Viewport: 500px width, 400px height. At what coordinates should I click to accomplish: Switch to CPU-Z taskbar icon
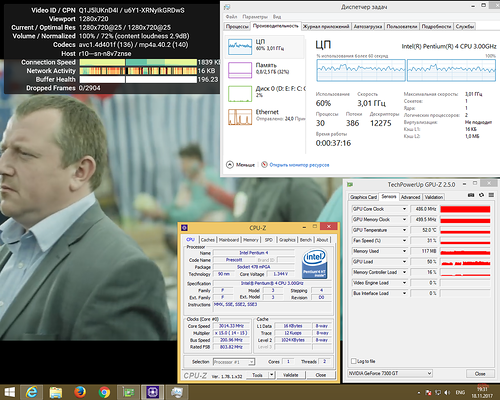tap(153, 392)
